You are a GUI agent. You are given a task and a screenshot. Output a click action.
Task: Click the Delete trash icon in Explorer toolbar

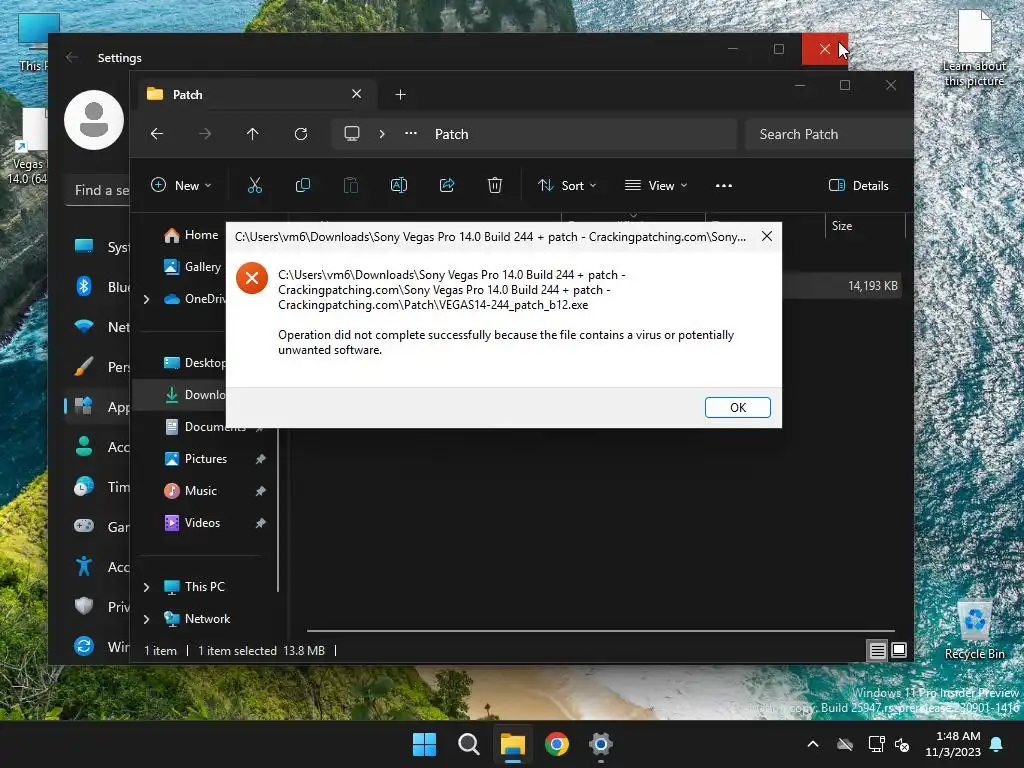pos(495,185)
